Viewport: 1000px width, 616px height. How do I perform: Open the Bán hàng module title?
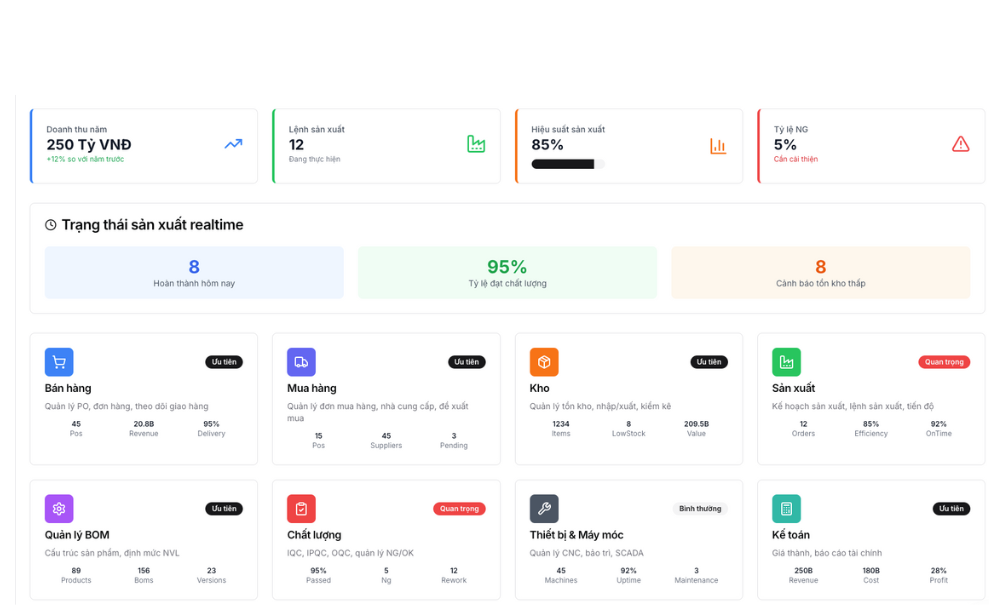click(x=68, y=388)
